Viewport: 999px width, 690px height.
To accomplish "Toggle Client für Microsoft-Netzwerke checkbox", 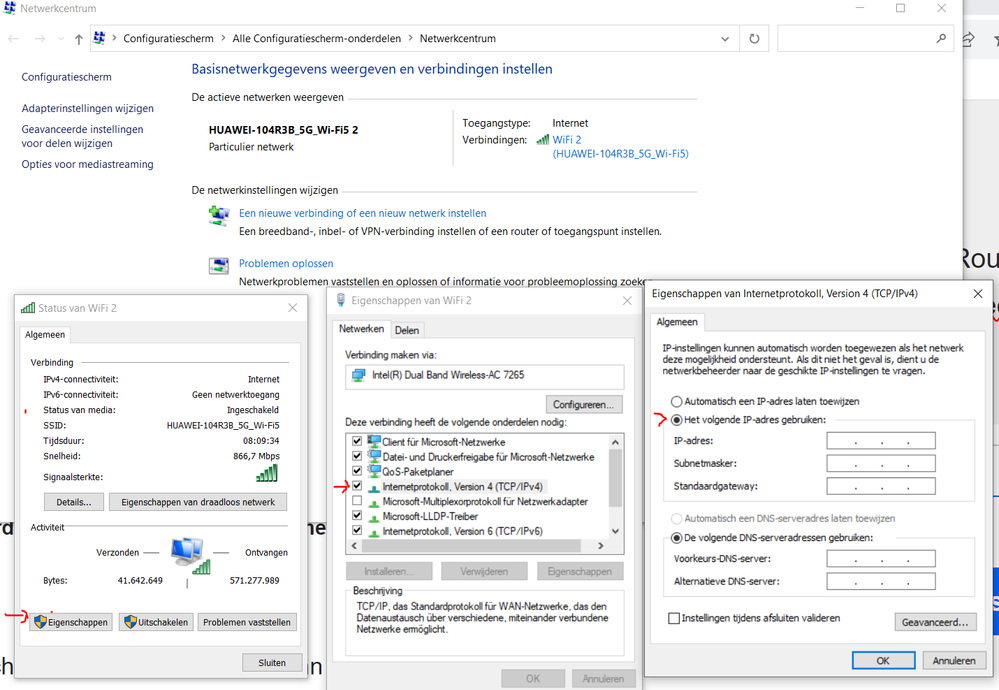I will (358, 442).
